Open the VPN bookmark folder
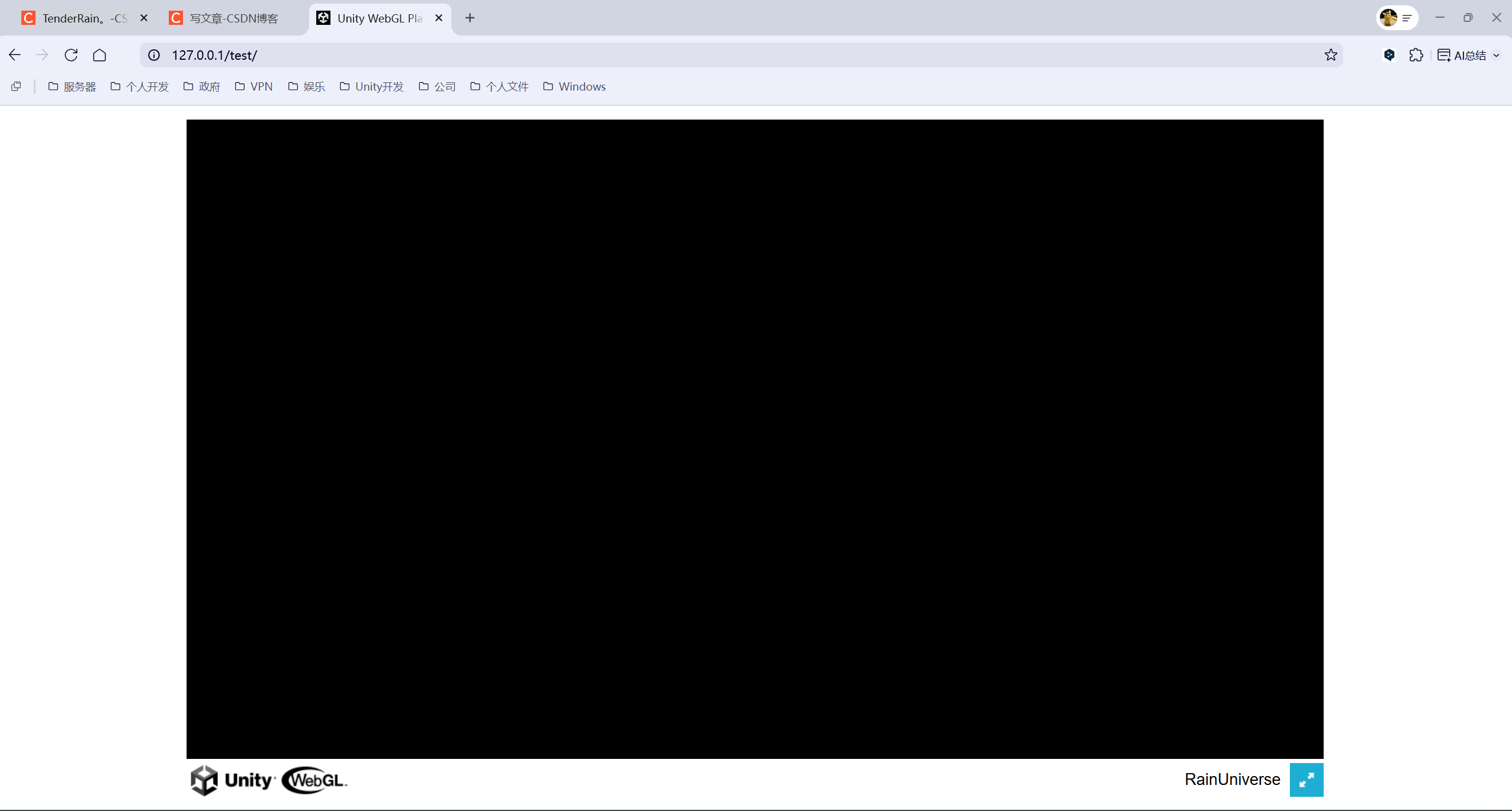The height and width of the screenshot is (811, 1512). [x=253, y=86]
